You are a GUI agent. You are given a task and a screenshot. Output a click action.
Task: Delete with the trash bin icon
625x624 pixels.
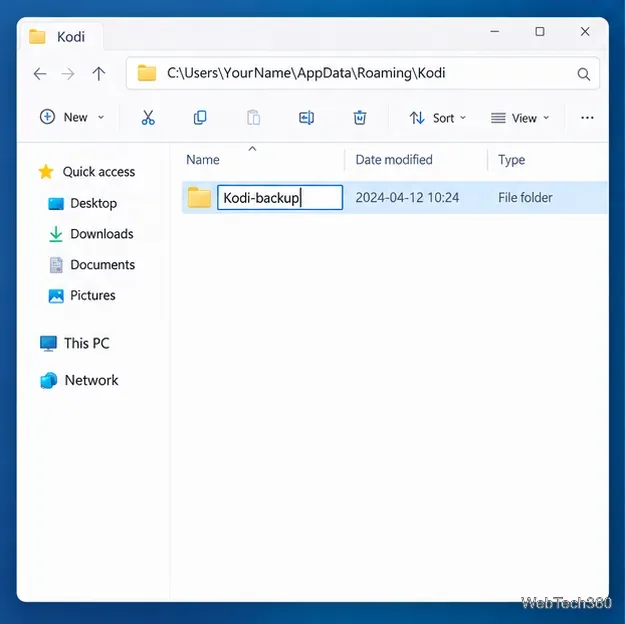[360, 118]
